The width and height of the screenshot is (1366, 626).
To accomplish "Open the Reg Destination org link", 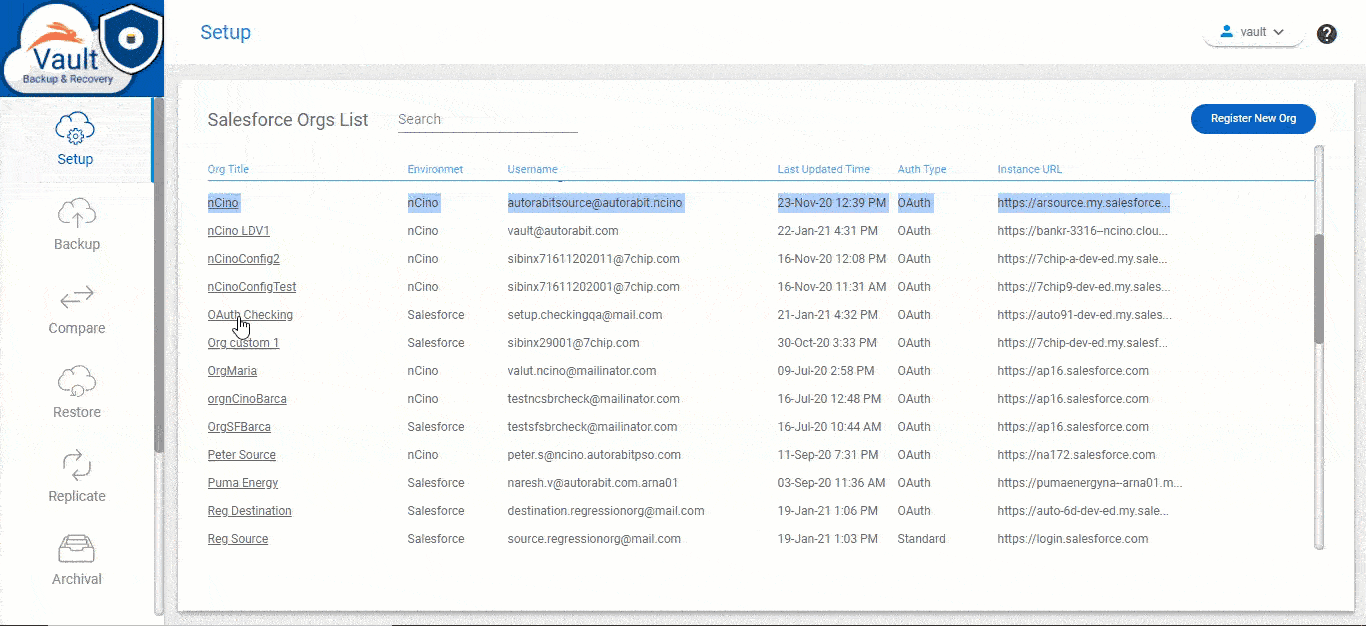I will point(250,511).
